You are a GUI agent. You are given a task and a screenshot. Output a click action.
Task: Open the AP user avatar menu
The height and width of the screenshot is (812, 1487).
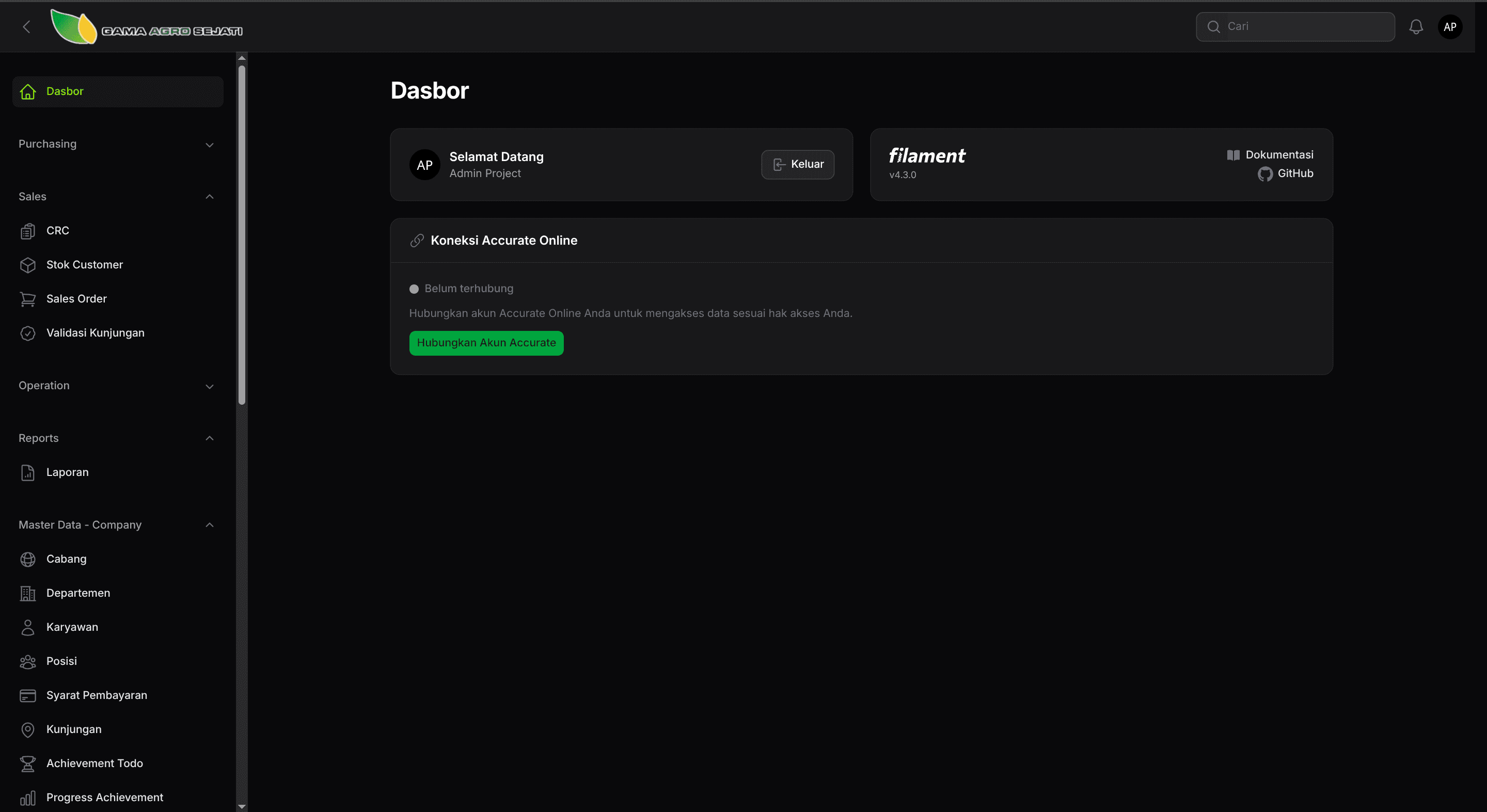click(1449, 26)
